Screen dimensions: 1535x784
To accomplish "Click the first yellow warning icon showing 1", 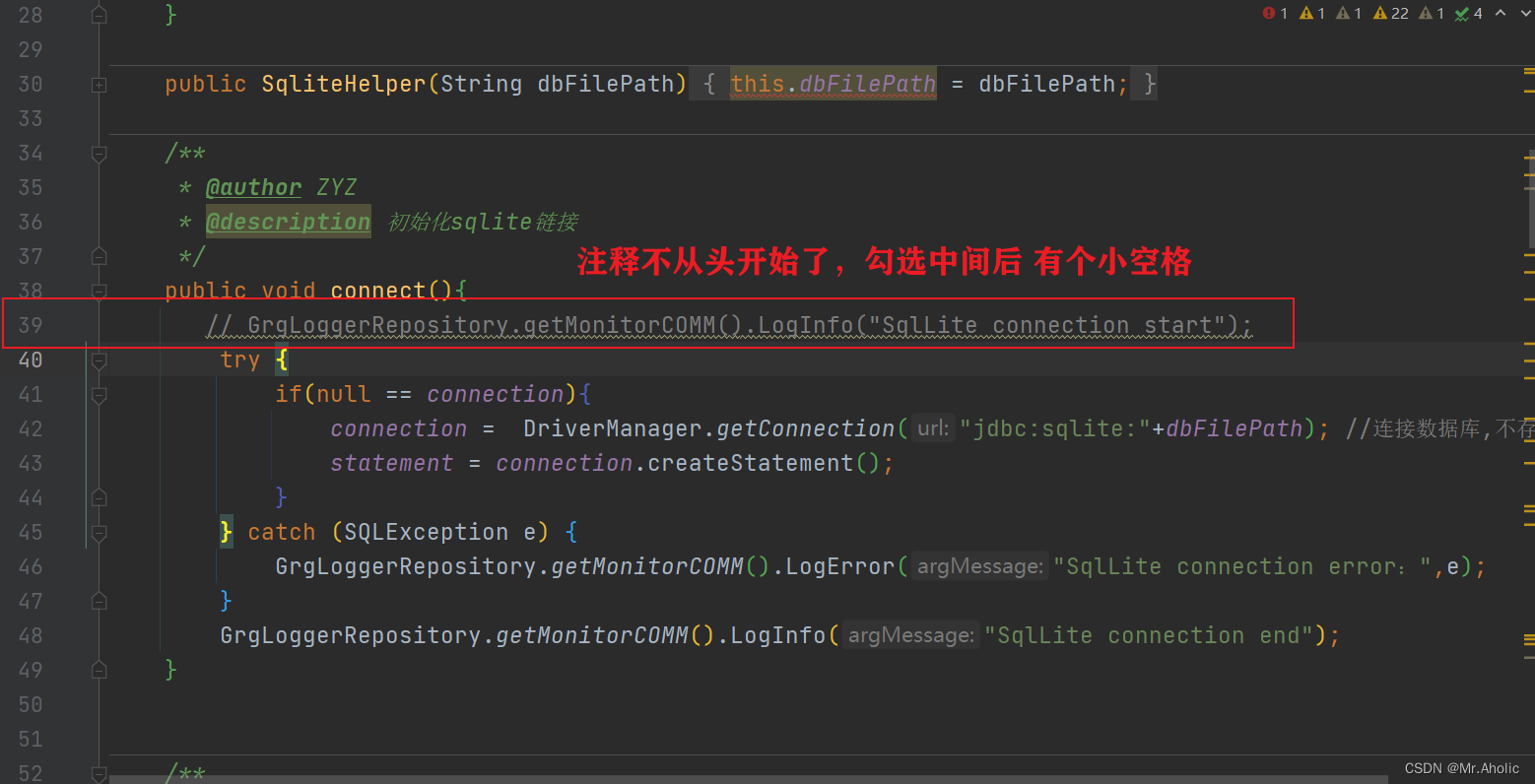I will pyautogui.click(x=1312, y=13).
